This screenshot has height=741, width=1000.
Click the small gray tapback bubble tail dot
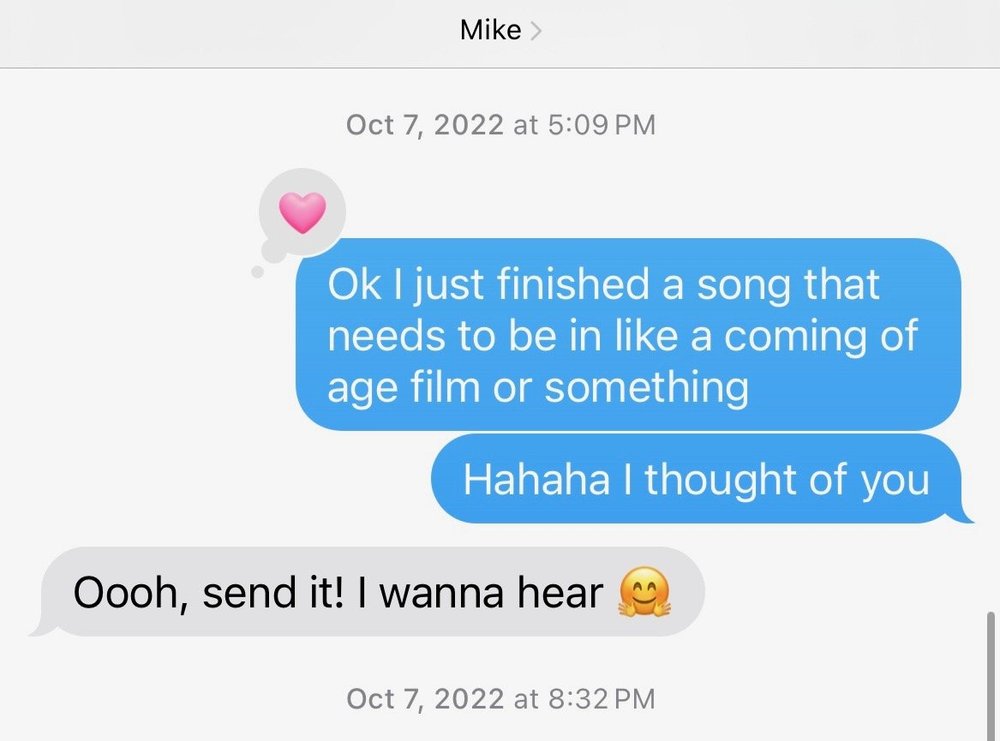(x=258, y=272)
